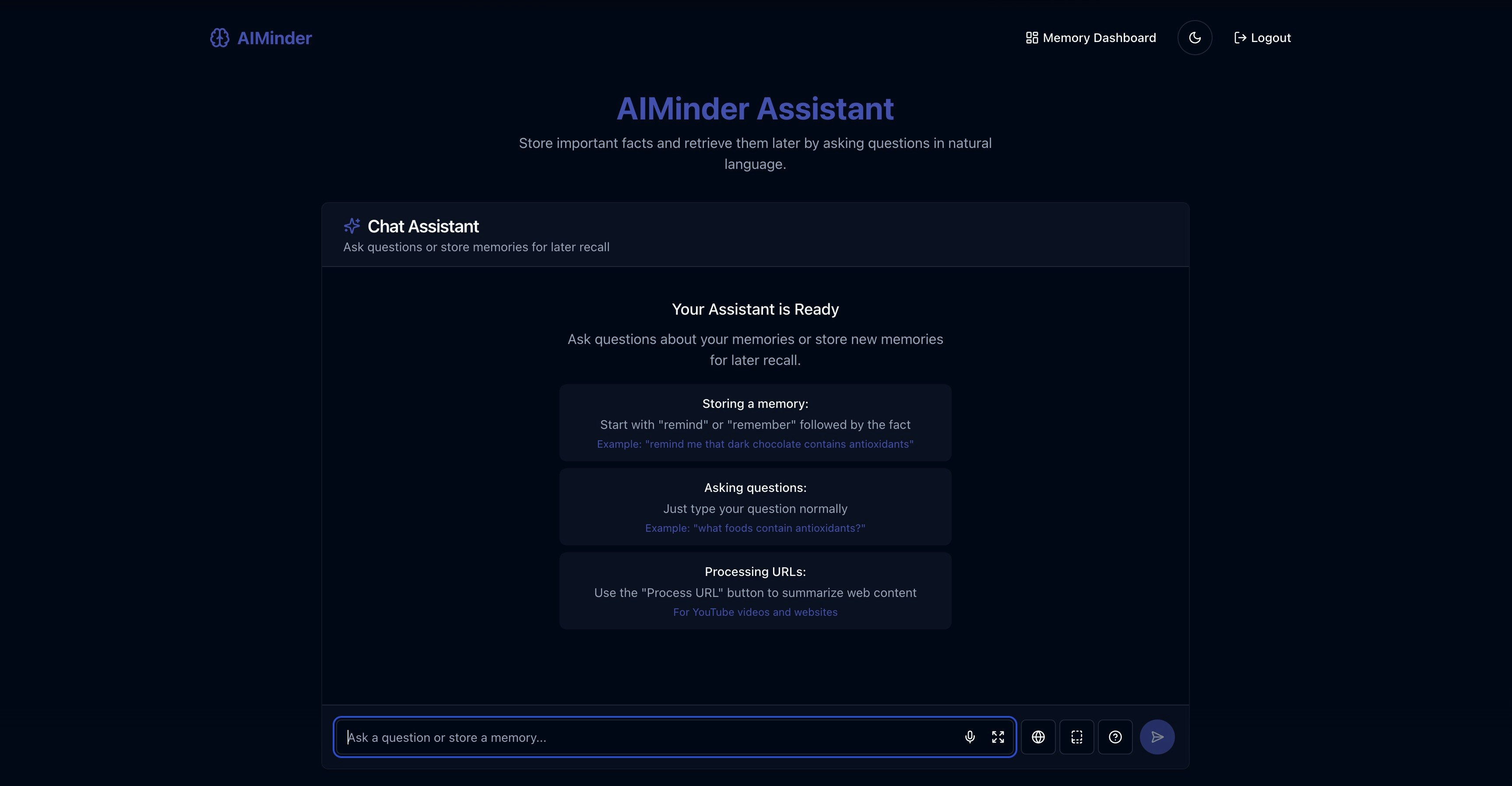Image resolution: width=1512 pixels, height=786 pixels.
Task: Click the AIMinder brain logo icon
Action: point(219,38)
